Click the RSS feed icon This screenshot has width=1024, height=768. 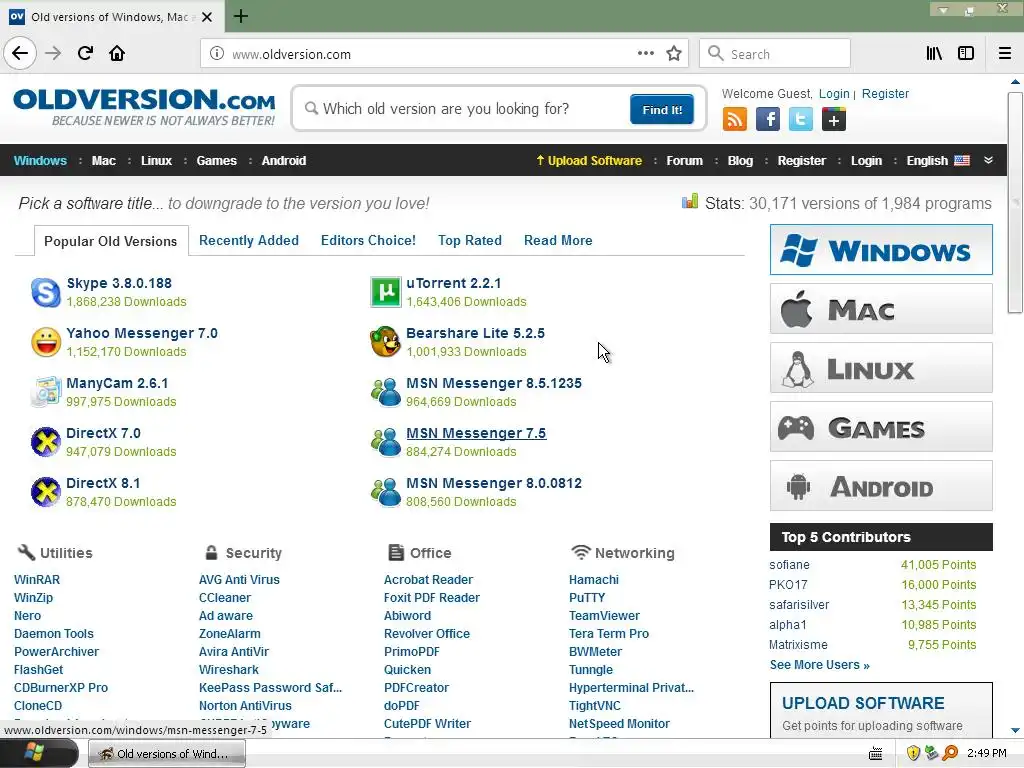tap(735, 120)
